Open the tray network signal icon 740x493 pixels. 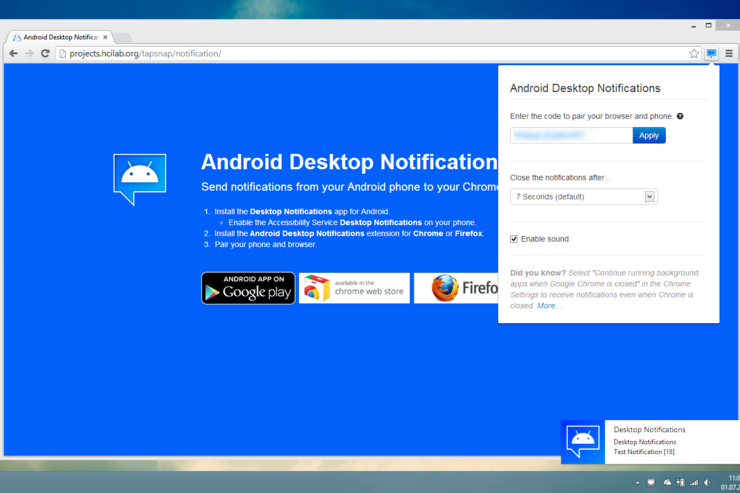tap(694, 482)
